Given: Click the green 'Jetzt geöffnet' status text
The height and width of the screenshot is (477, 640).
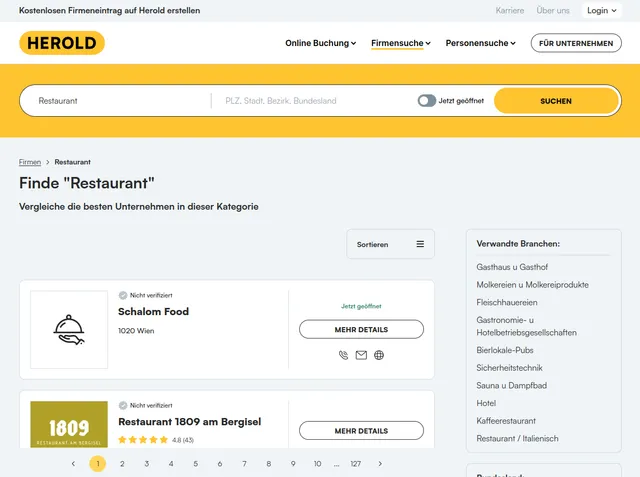Looking at the screenshot, I should click(x=361, y=306).
